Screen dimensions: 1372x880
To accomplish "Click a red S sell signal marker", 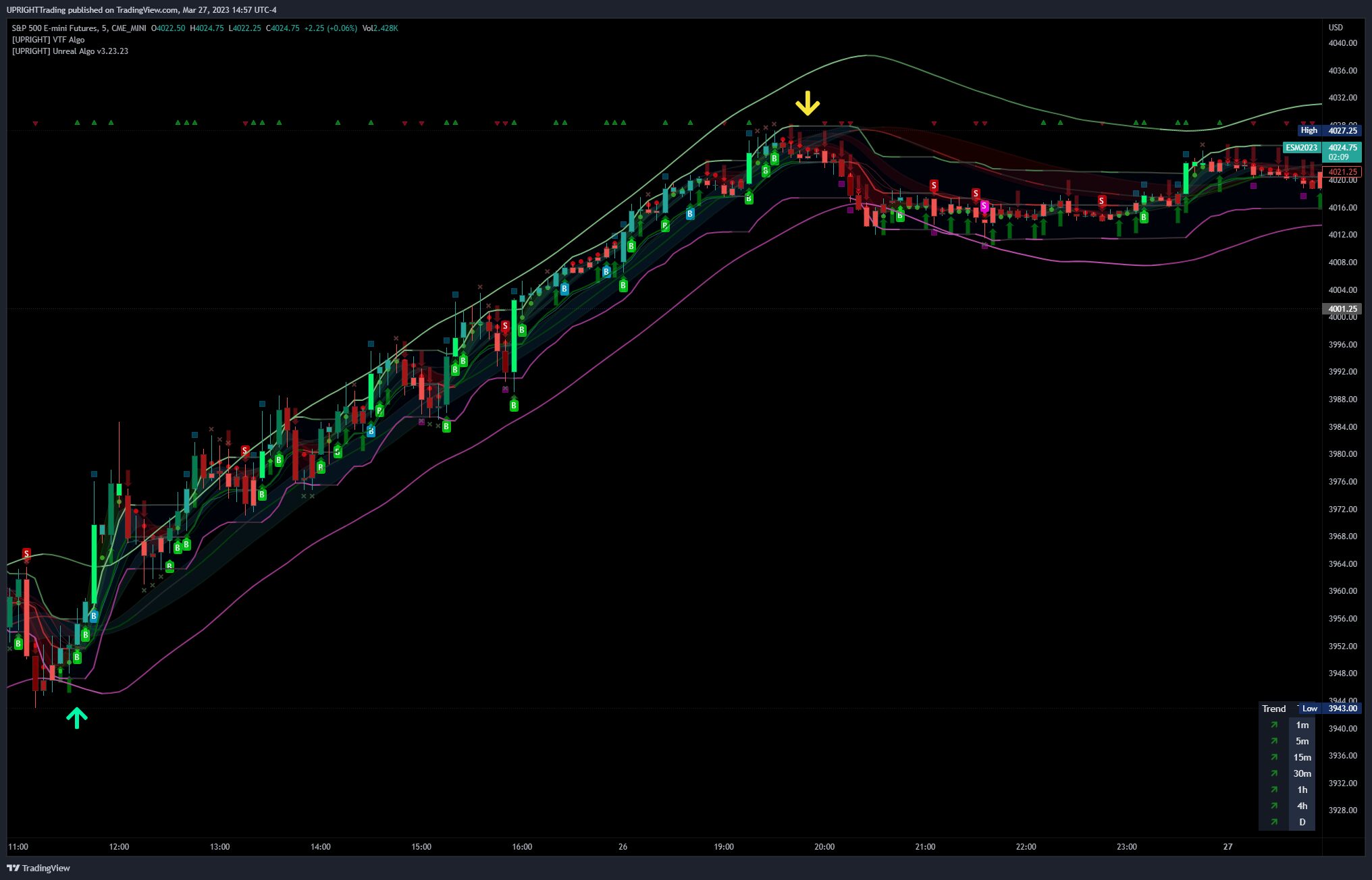I will click(934, 184).
